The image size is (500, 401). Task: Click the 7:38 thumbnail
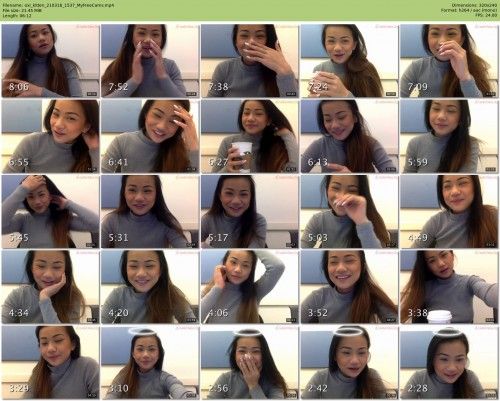tap(250, 60)
